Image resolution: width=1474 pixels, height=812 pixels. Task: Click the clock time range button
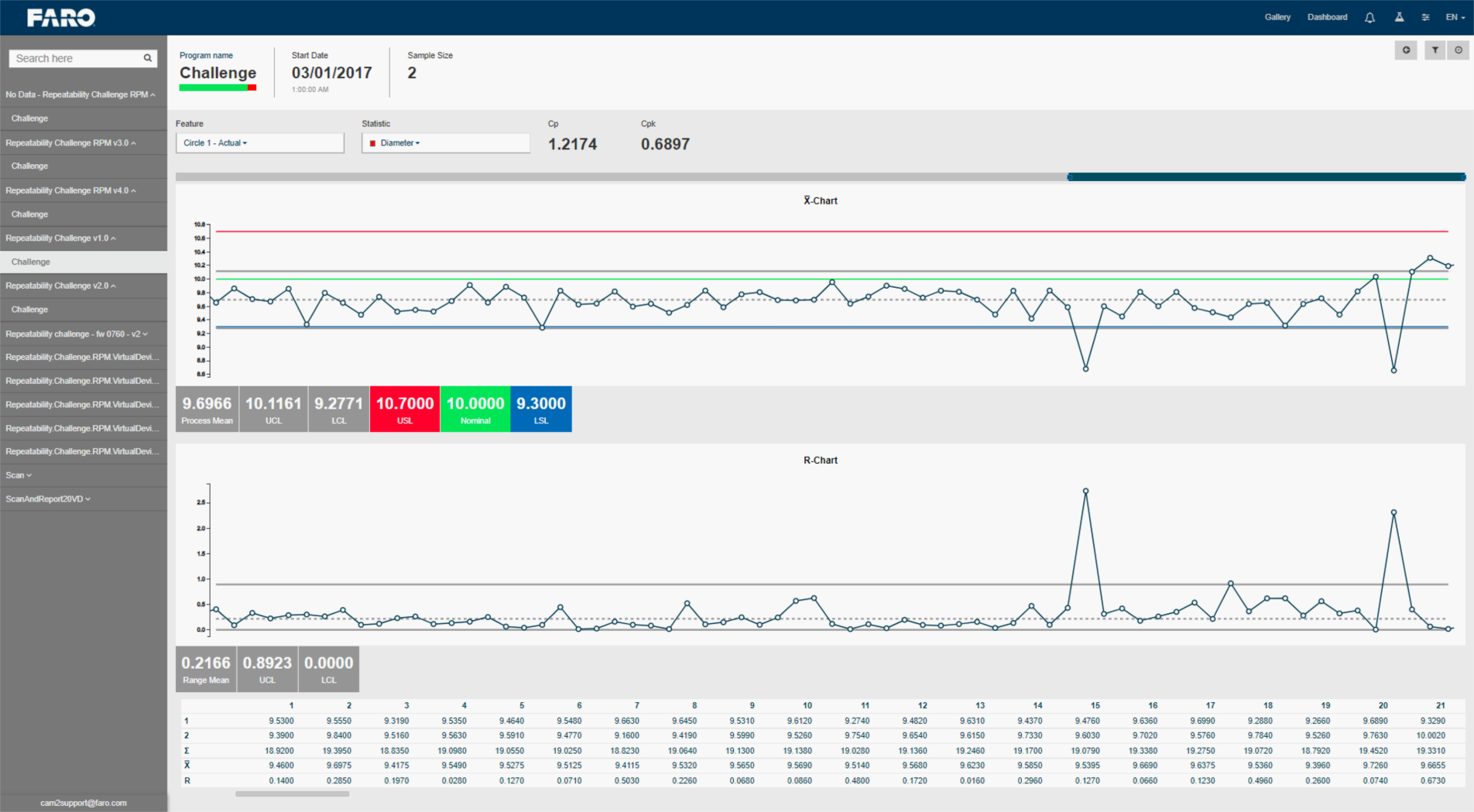(x=1459, y=50)
